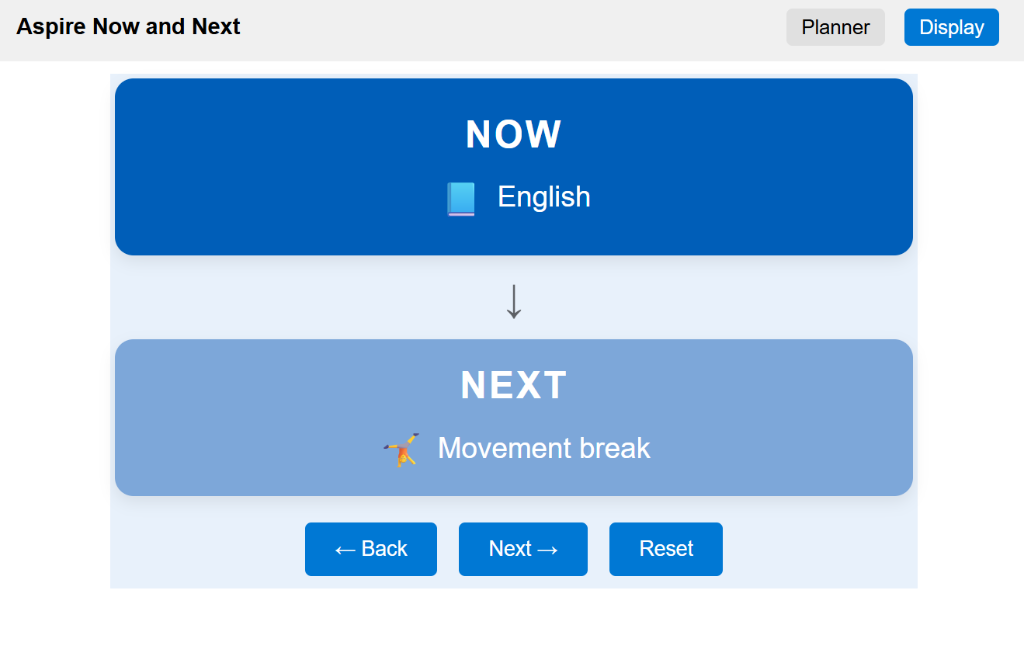Click the NOW heading on the blue card
Viewport: 1024px width, 648px height.
click(x=513, y=133)
